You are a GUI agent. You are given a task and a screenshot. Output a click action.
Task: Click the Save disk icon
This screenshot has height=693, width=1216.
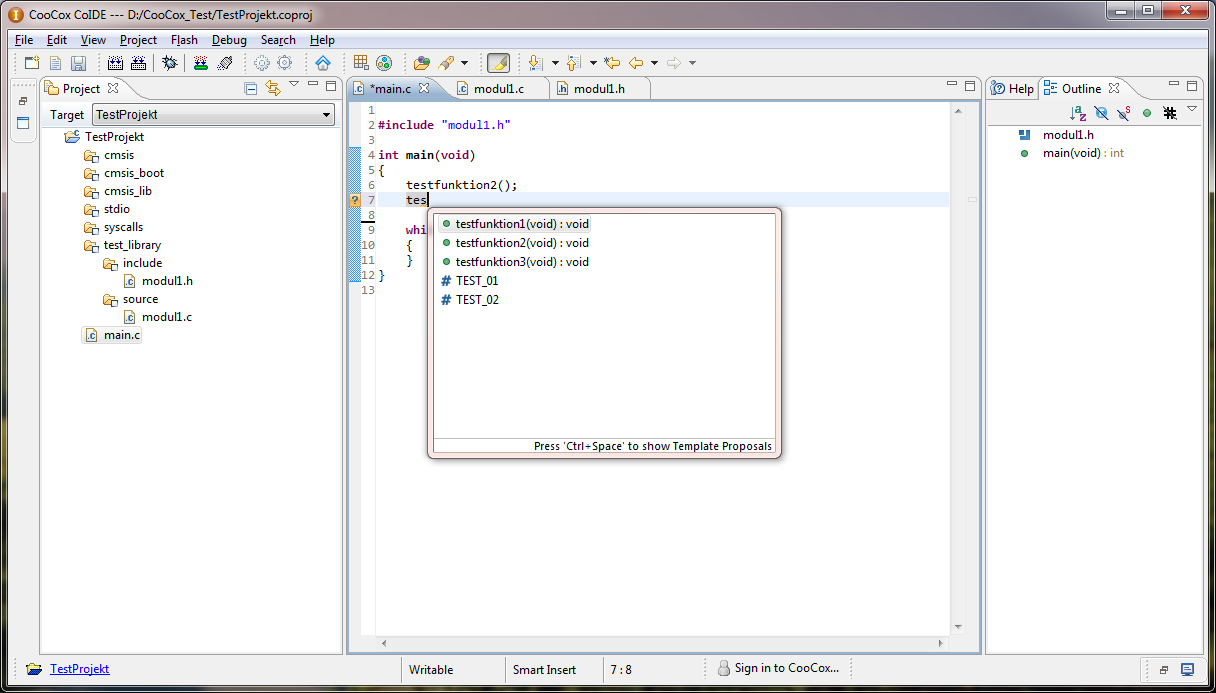pyautogui.click(x=78, y=63)
